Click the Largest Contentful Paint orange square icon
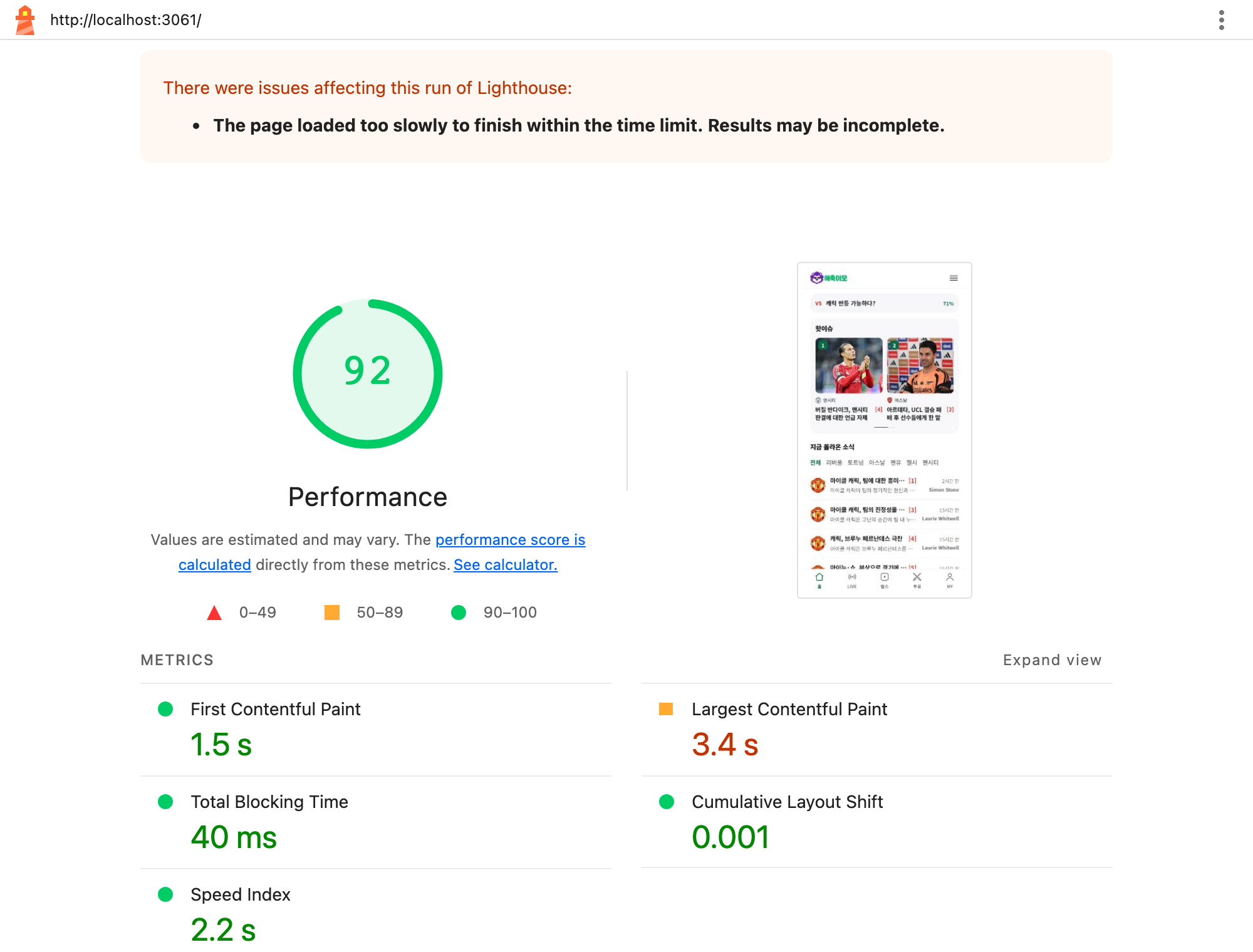Image resolution: width=1253 pixels, height=952 pixels. pos(666,709)
